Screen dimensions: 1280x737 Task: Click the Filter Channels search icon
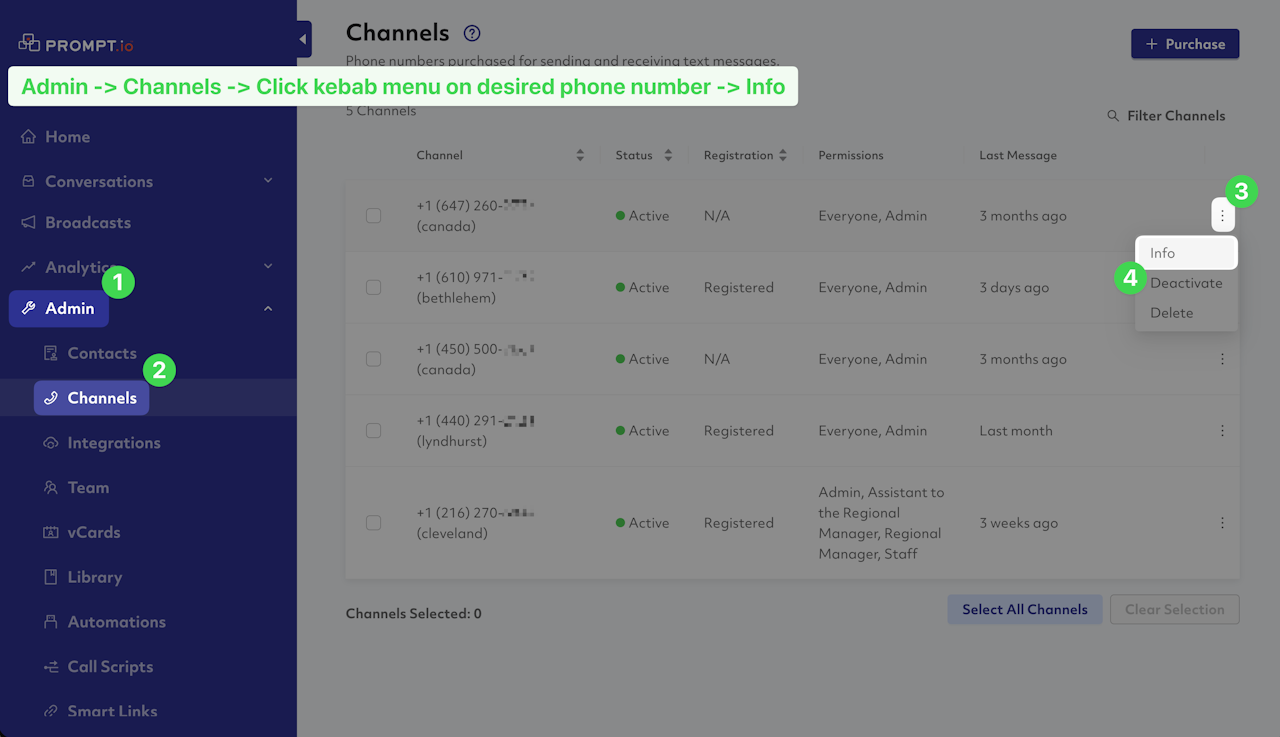pyautogui.click(x=1113, y=116)
